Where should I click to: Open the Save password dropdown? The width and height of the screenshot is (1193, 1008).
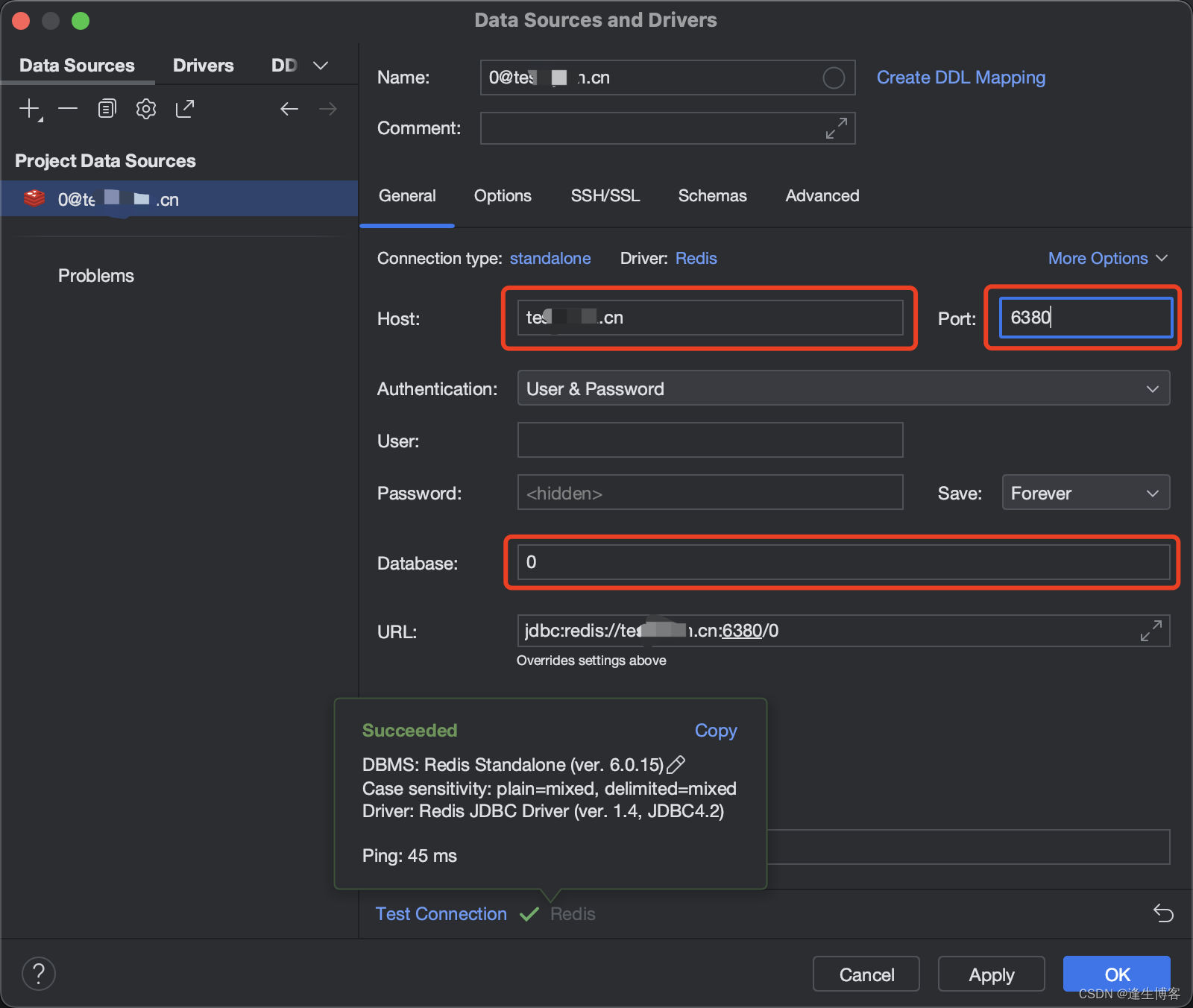(1086, 493)
